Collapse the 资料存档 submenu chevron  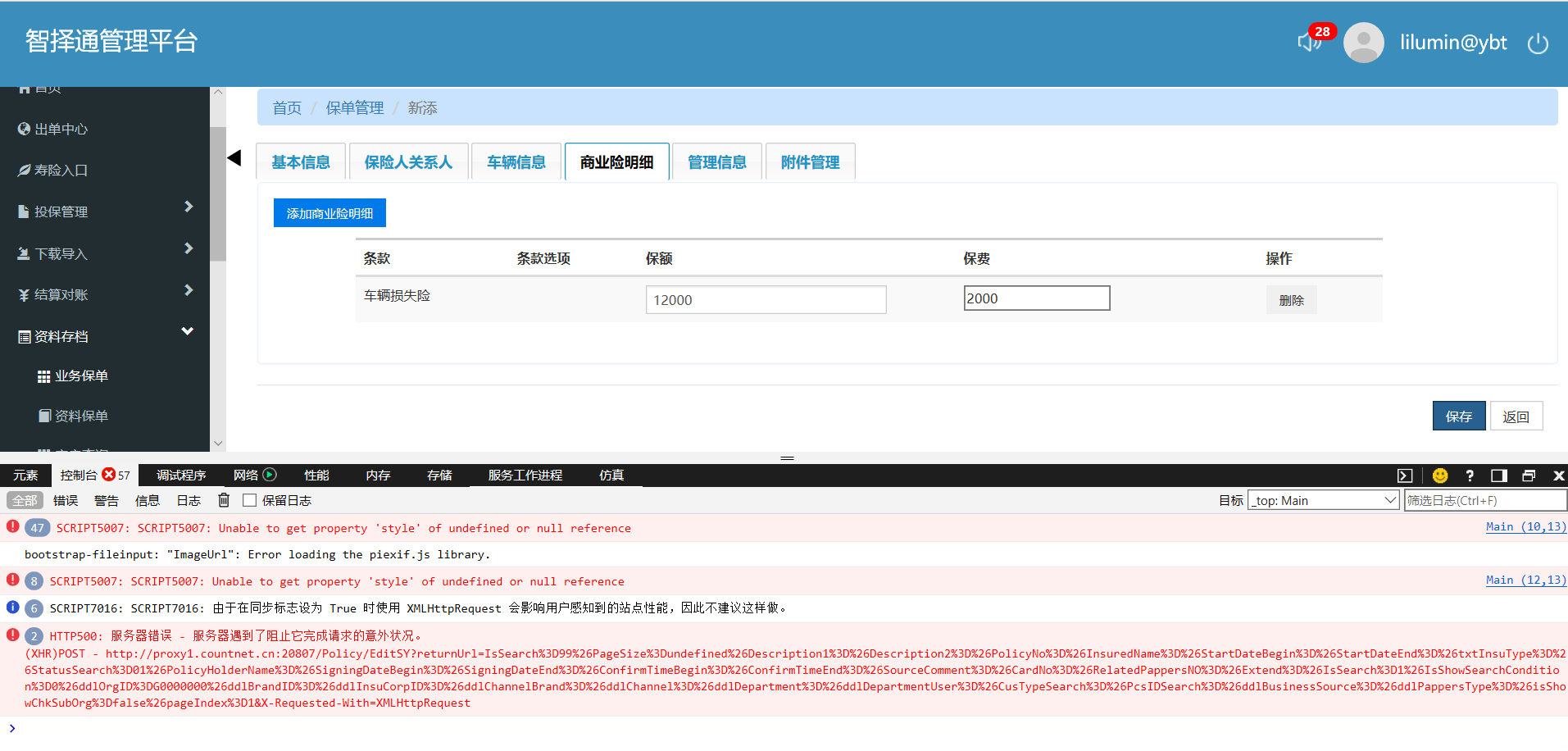tap(188, 331)
